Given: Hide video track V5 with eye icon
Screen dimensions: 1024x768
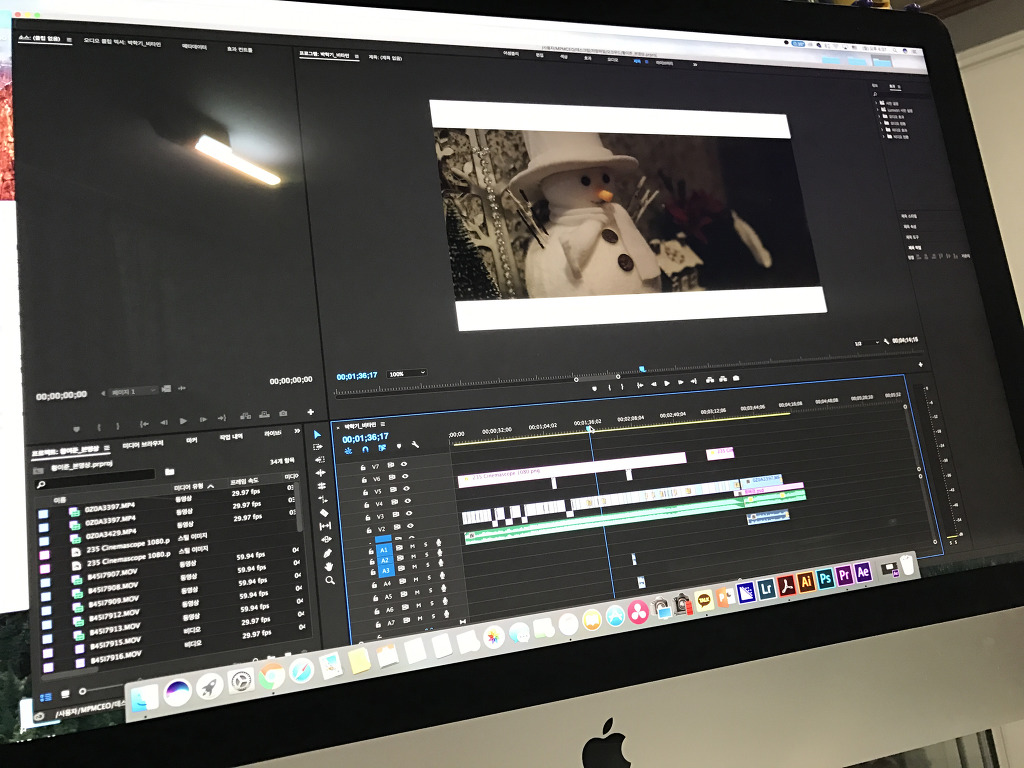Looking at the screenshot, I should pyautogui.click(x=407, y=489).
